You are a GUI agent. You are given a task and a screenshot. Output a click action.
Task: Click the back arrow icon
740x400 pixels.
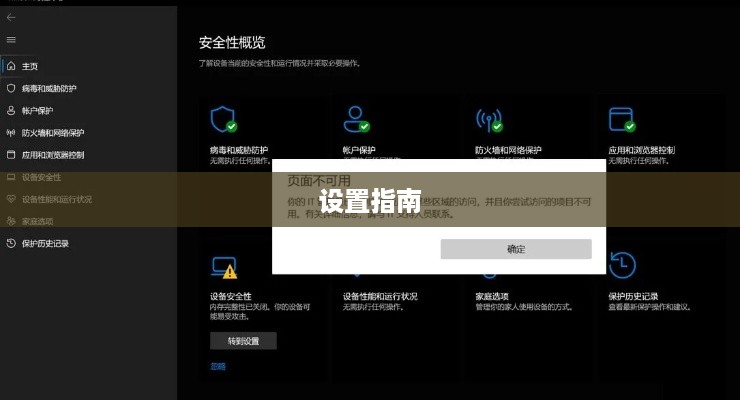point(11,17)
